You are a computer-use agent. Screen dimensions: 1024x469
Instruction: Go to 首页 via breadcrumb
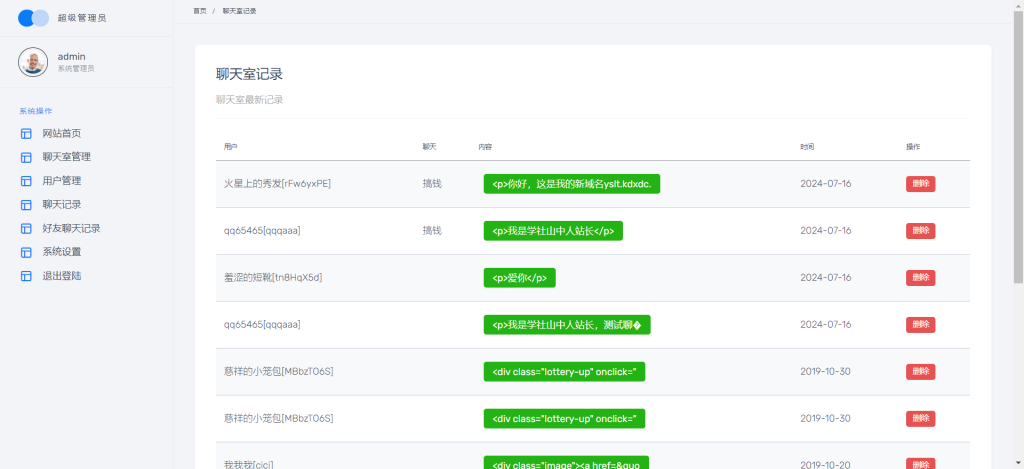pos(200,10)
